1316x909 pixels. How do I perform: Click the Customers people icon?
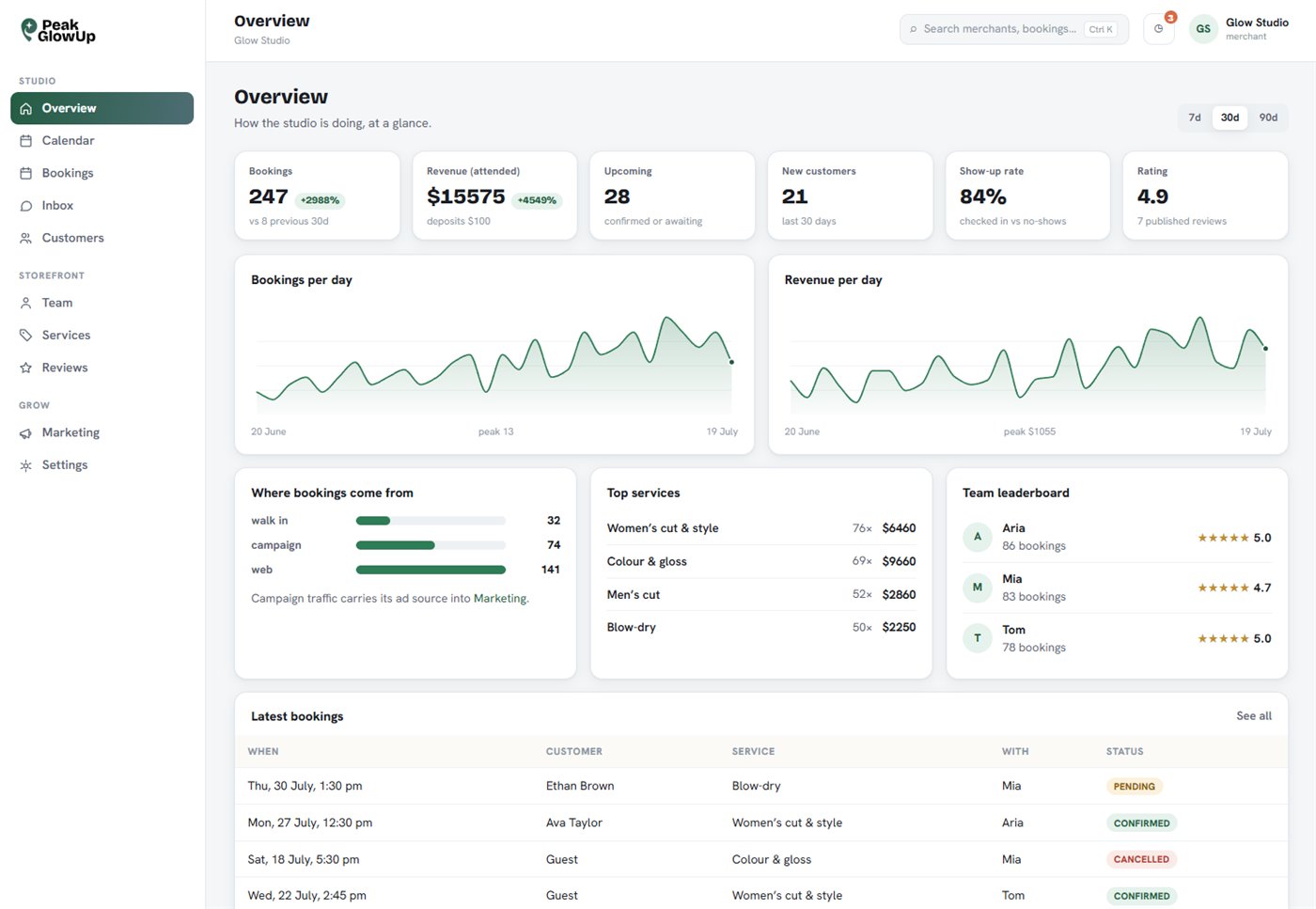pyautogui.click(x=26, y=238)
